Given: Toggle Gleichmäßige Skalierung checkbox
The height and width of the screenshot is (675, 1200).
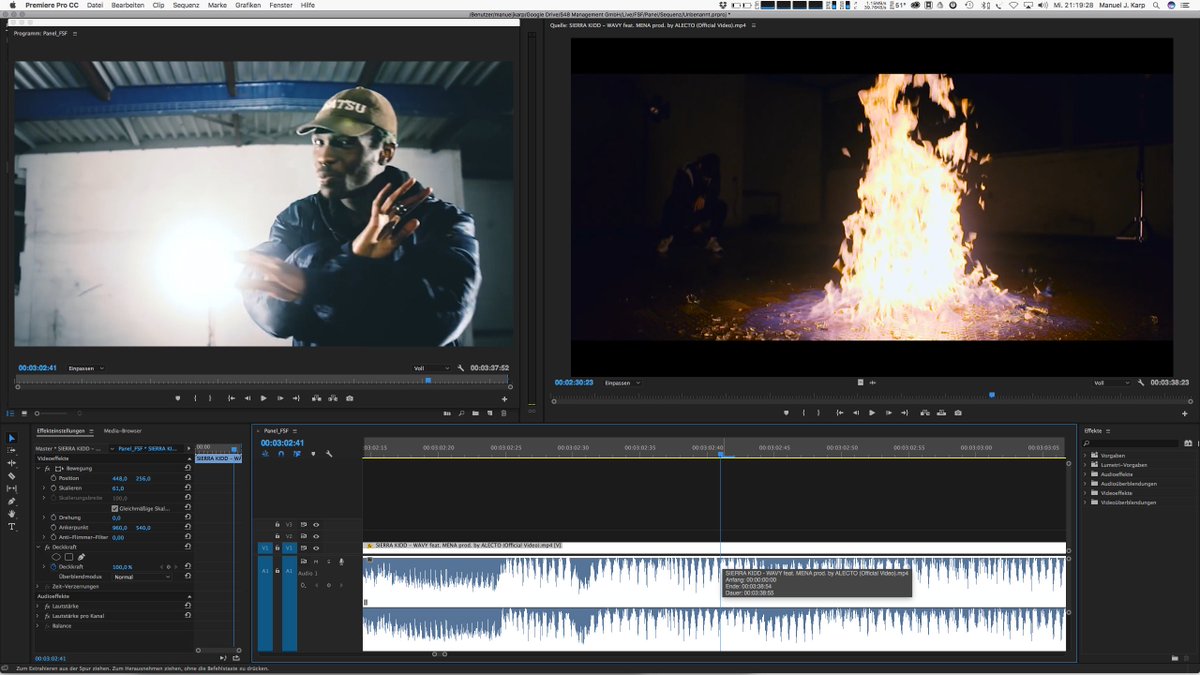Looking at the screenshot, I should pyautogui.click(x=115, y=508).
